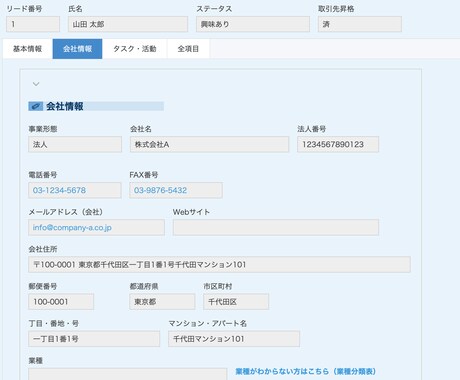This screenshot has height=380, width=460.
Task: Click the empty 業種 field
Action: click(128, 374)
